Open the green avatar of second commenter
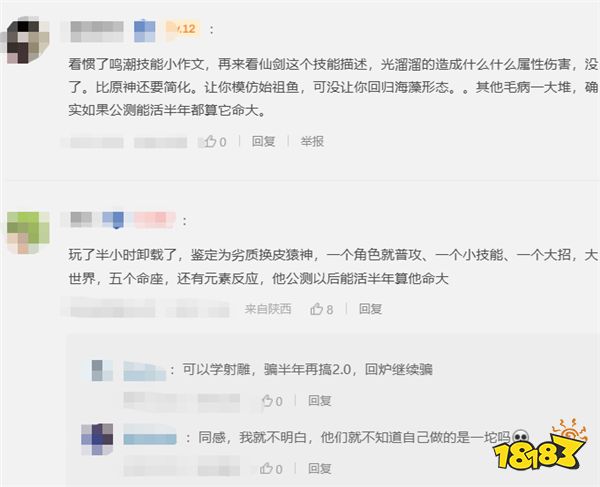This screenshot has width=600, height=487. [28, 233]
